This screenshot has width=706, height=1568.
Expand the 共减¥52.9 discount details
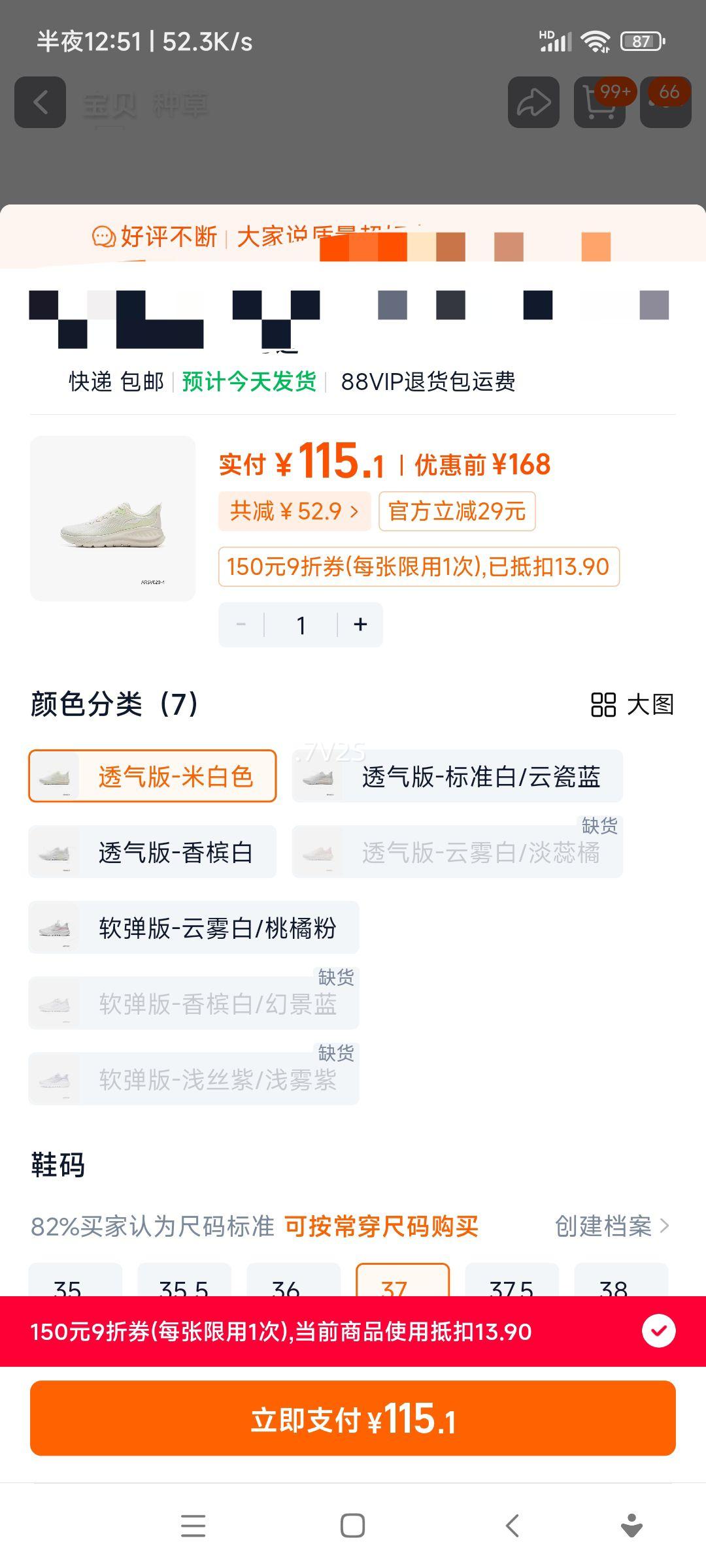[294, 511]
